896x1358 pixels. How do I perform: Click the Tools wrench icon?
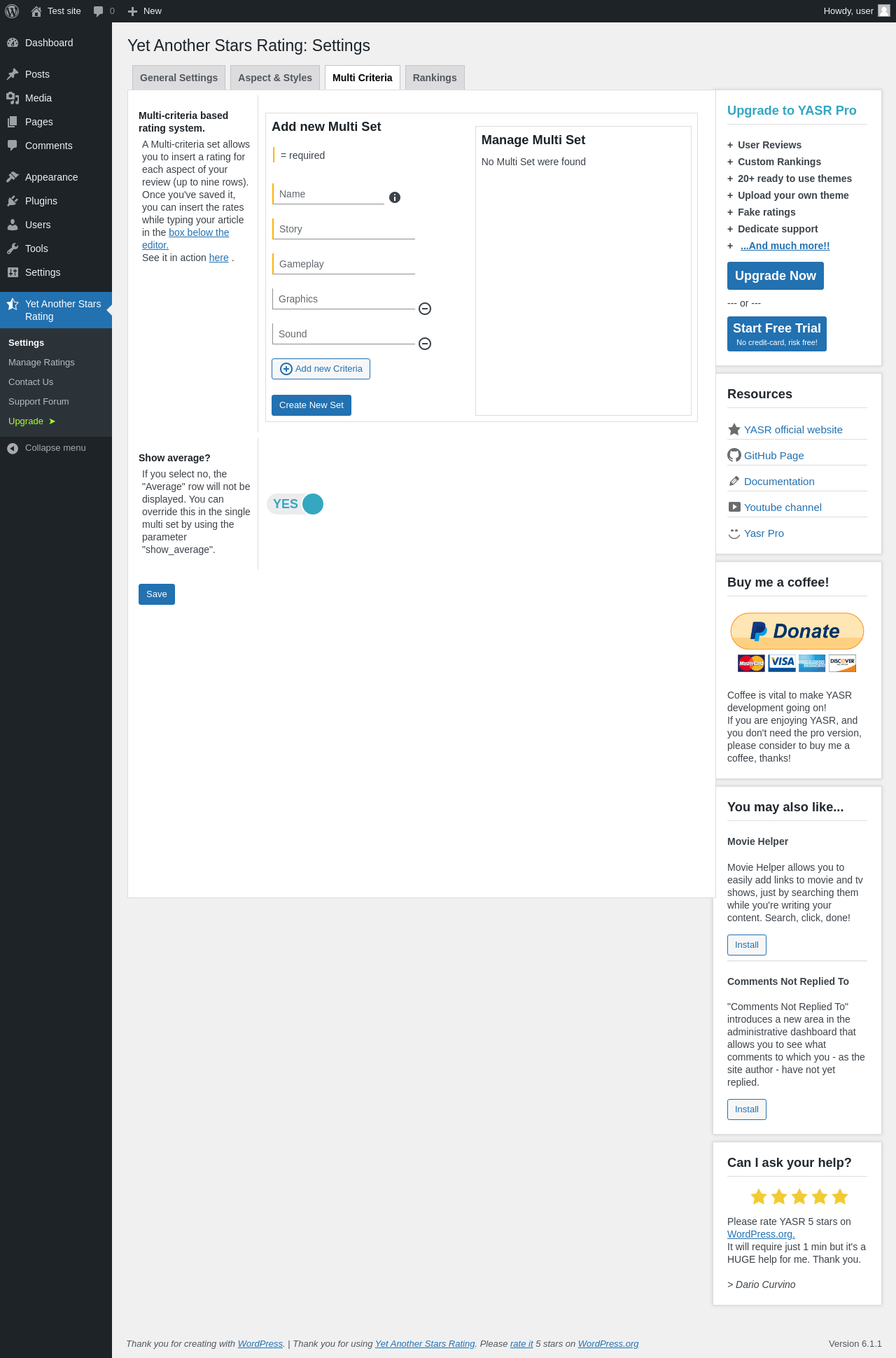13,248
